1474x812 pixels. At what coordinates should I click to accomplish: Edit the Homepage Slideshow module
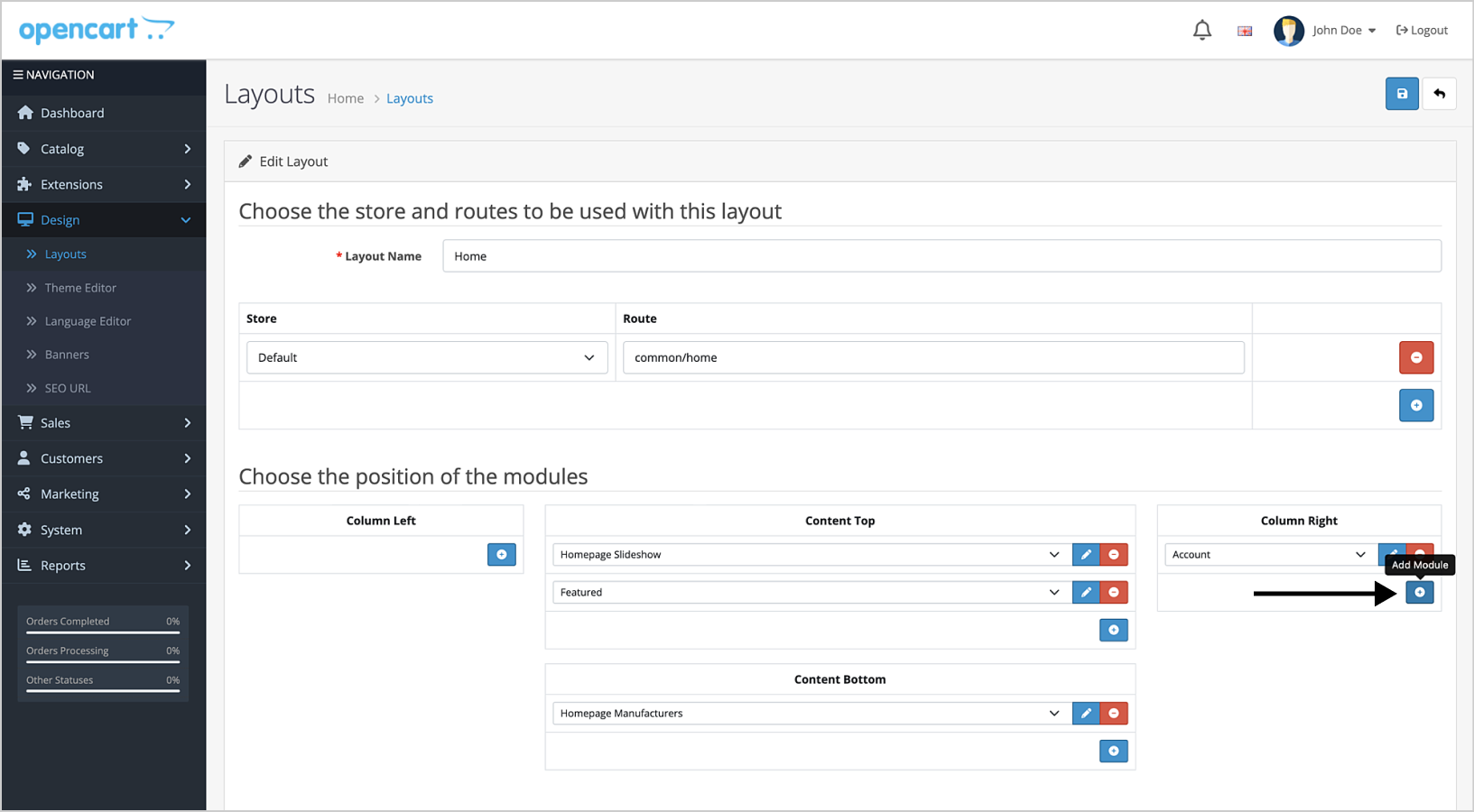point(1086,555)
